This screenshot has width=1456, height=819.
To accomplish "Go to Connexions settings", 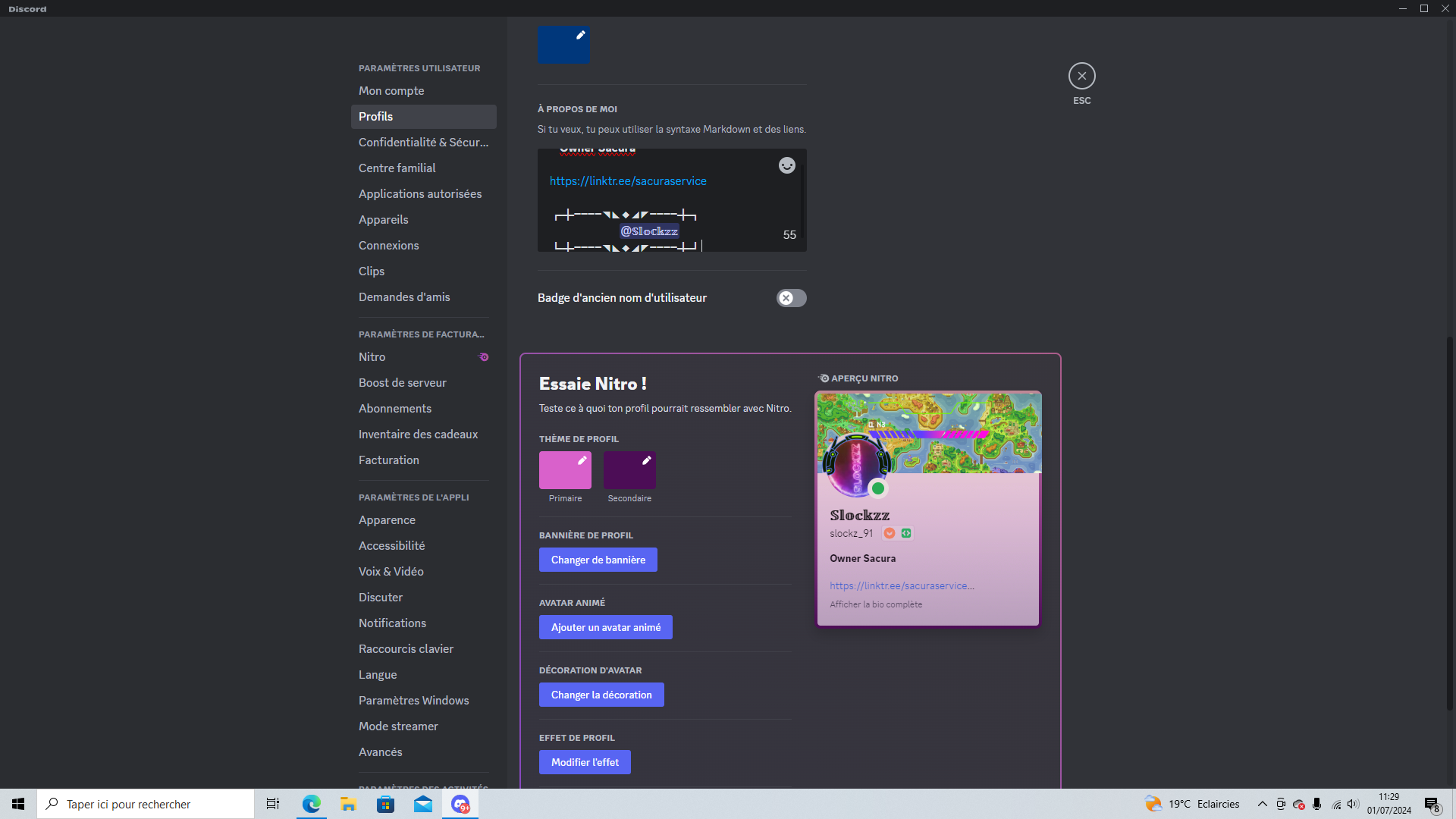I will coord(423,246).
